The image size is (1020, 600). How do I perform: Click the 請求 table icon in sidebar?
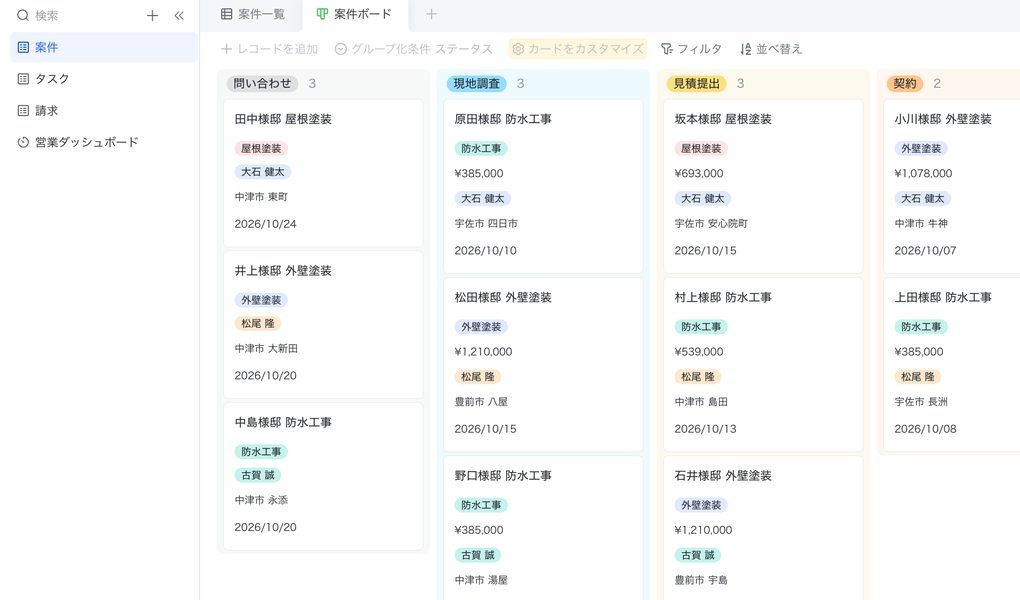point(23,111)
